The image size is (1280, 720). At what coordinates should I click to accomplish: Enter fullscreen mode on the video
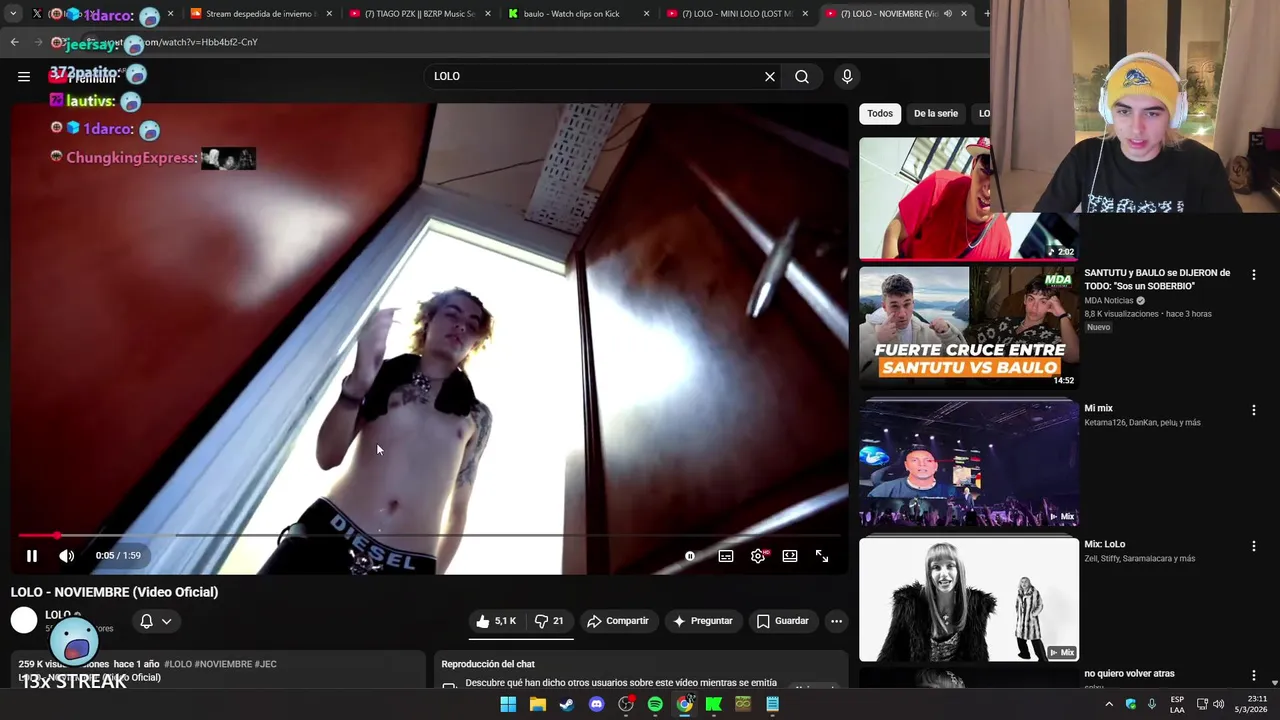(x=822, y=556)
